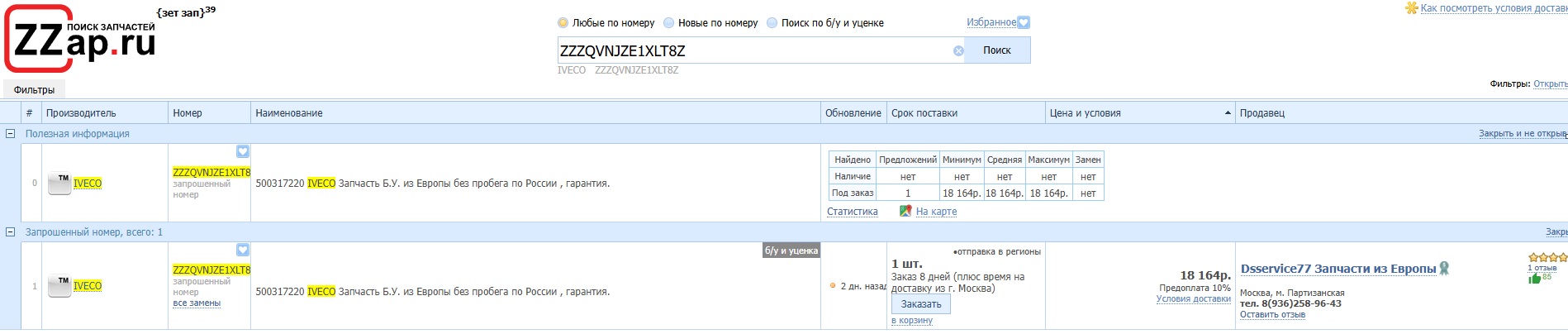Click row 0 part description text

tap(433, 184)
